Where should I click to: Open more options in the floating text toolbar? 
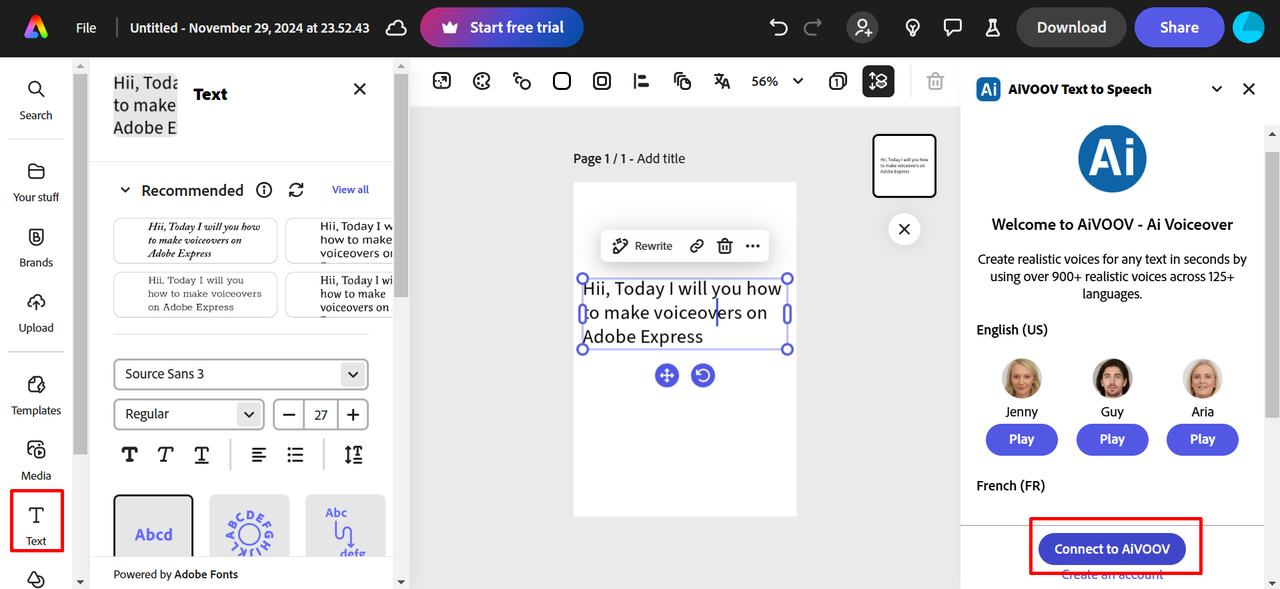[x=753, y=246]
